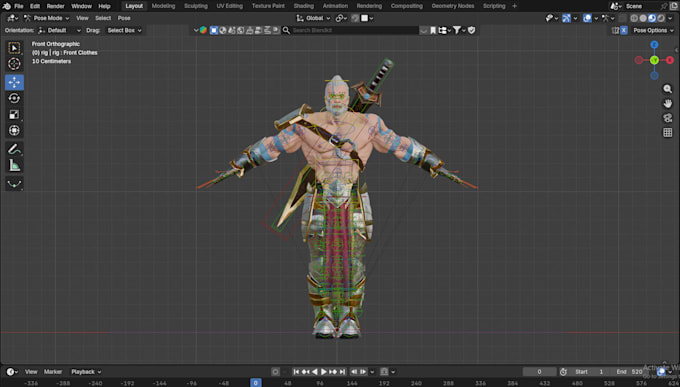Viewport: 680px width, 387px height.
Task: Select the Transform tool
Action: click(x=14, y=131)
